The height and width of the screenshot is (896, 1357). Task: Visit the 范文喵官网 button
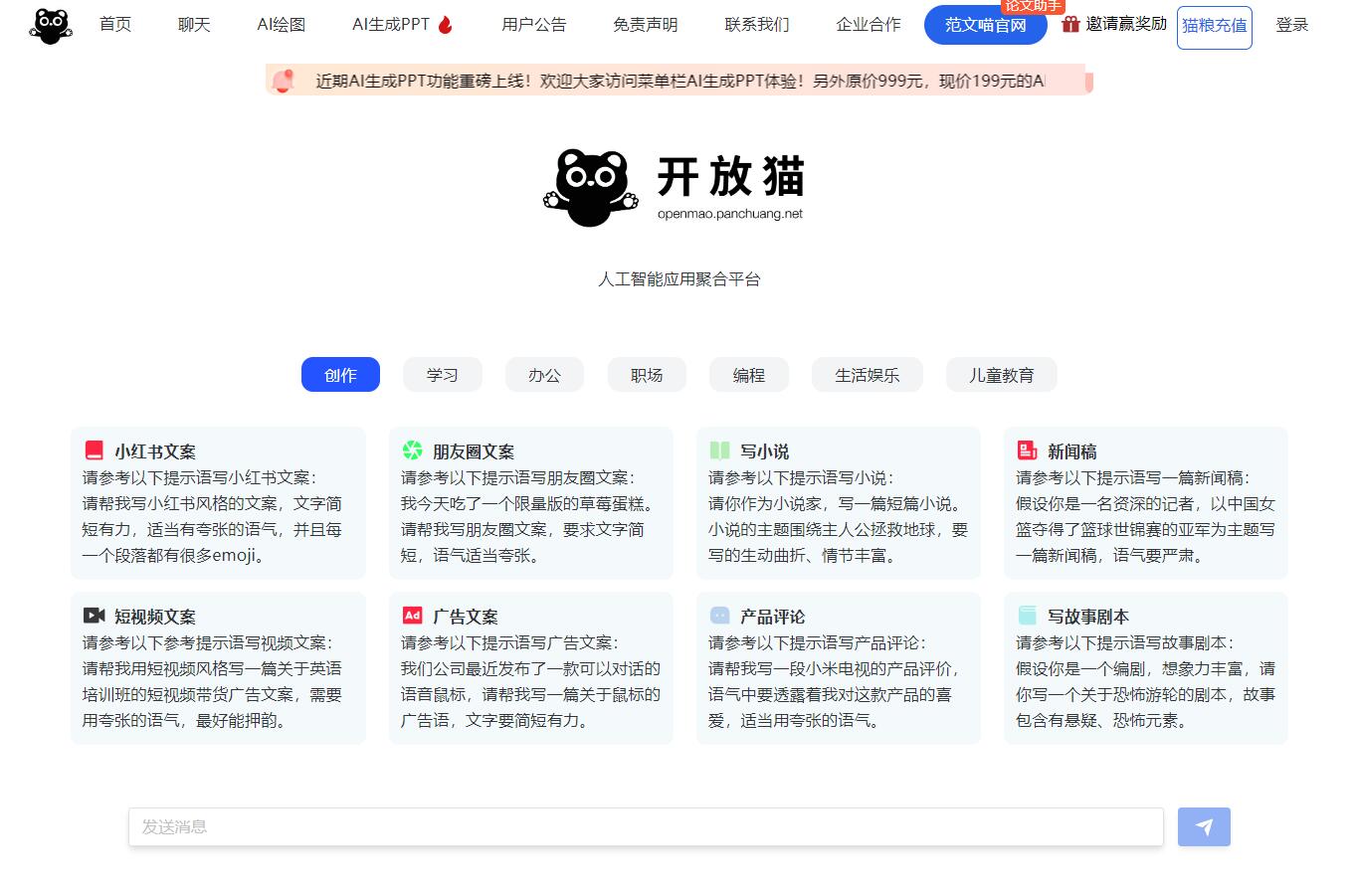tap(986, 25)
